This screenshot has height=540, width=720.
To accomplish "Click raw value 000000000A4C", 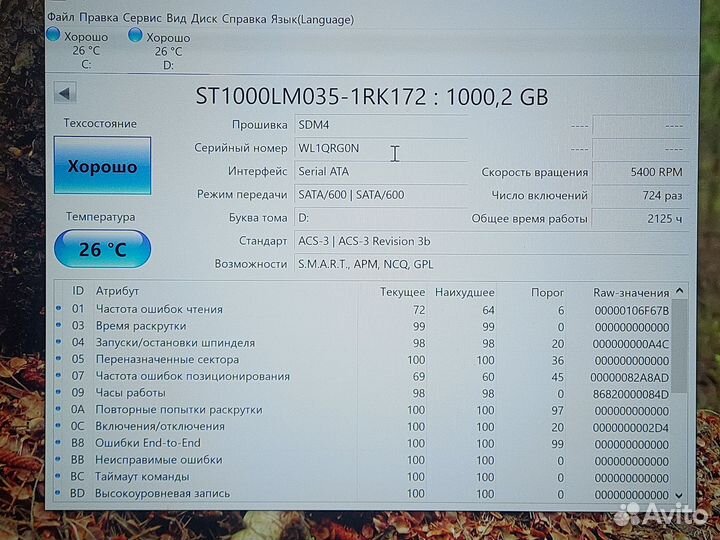I will pyautogui.click(x=631, y=344).
